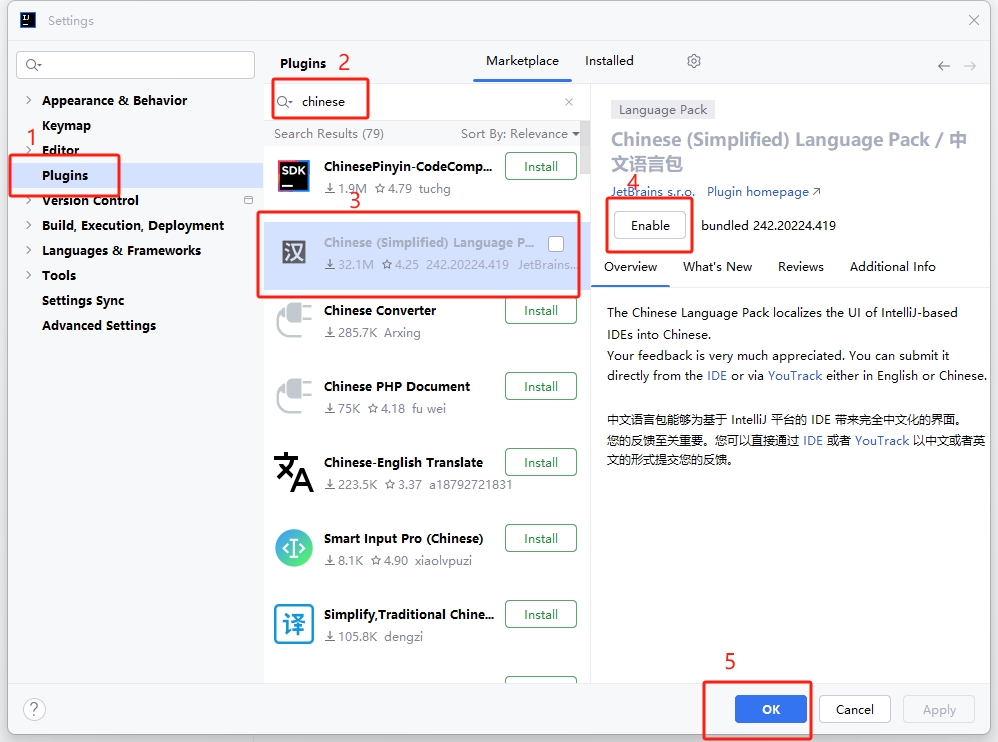The width and height of the screenshot is (998, 742).
Task: Select Advanced Settings in the tree
Action: (99, 325)
